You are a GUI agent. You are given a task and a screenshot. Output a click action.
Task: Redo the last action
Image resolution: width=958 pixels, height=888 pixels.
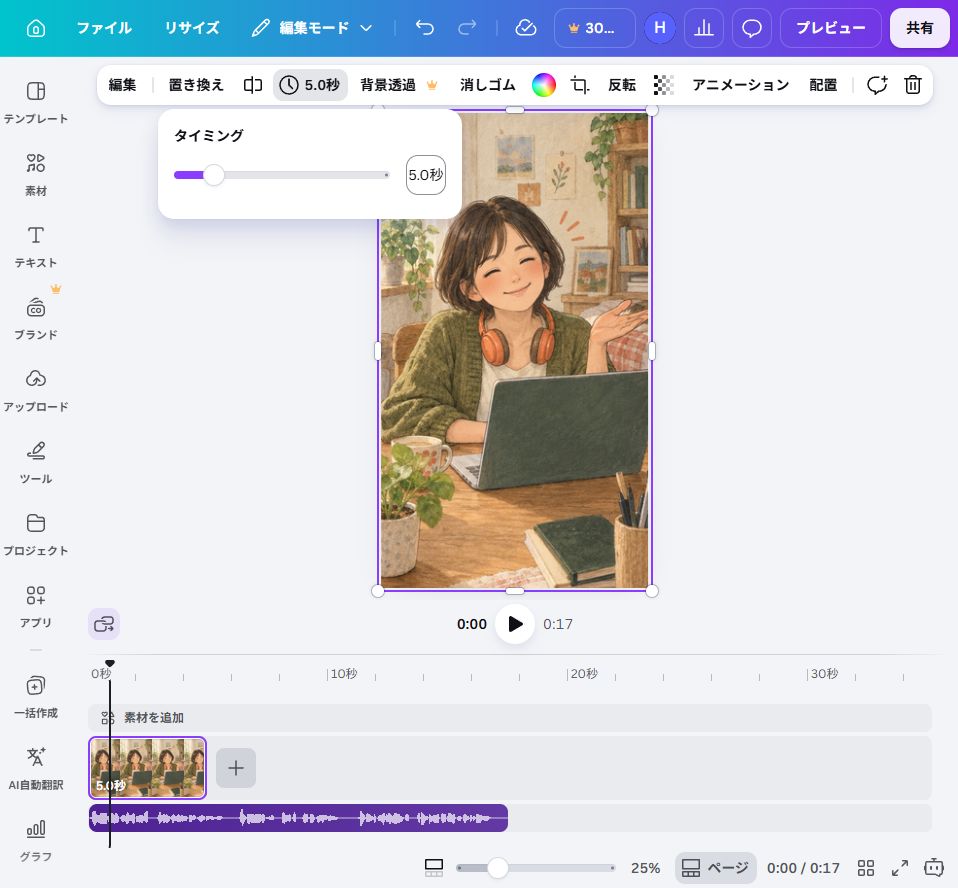click(x=467, y=28)
